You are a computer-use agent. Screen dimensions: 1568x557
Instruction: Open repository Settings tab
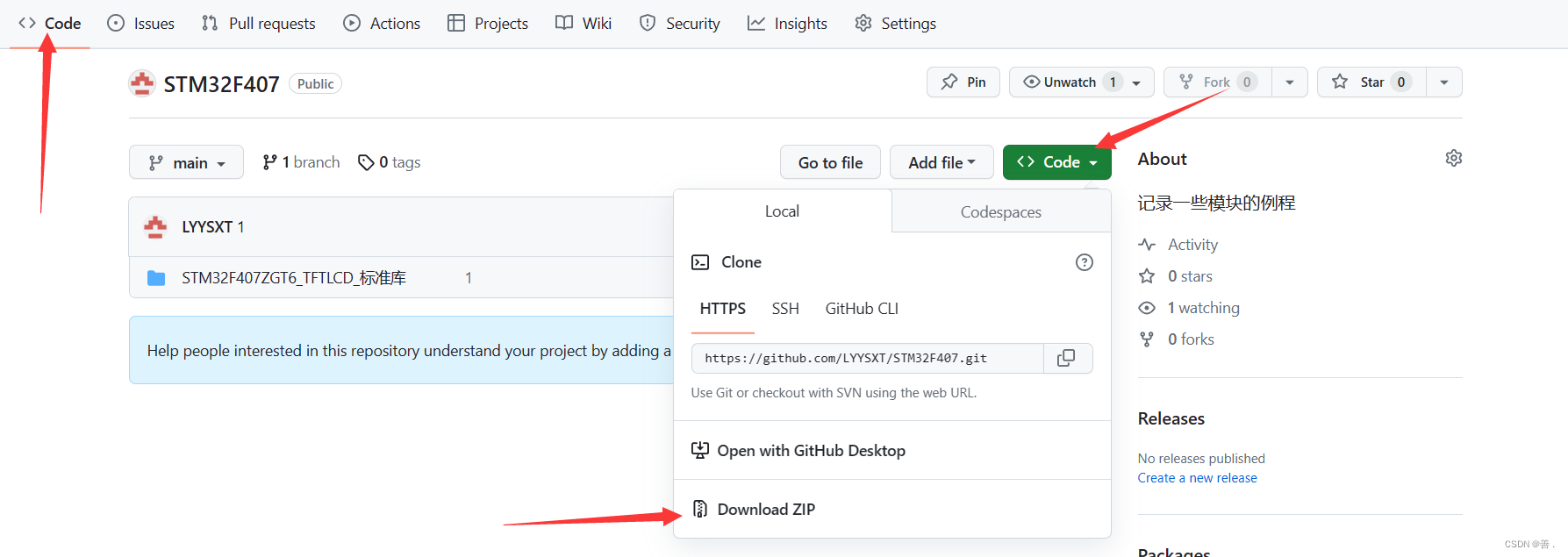coord(896,24)
